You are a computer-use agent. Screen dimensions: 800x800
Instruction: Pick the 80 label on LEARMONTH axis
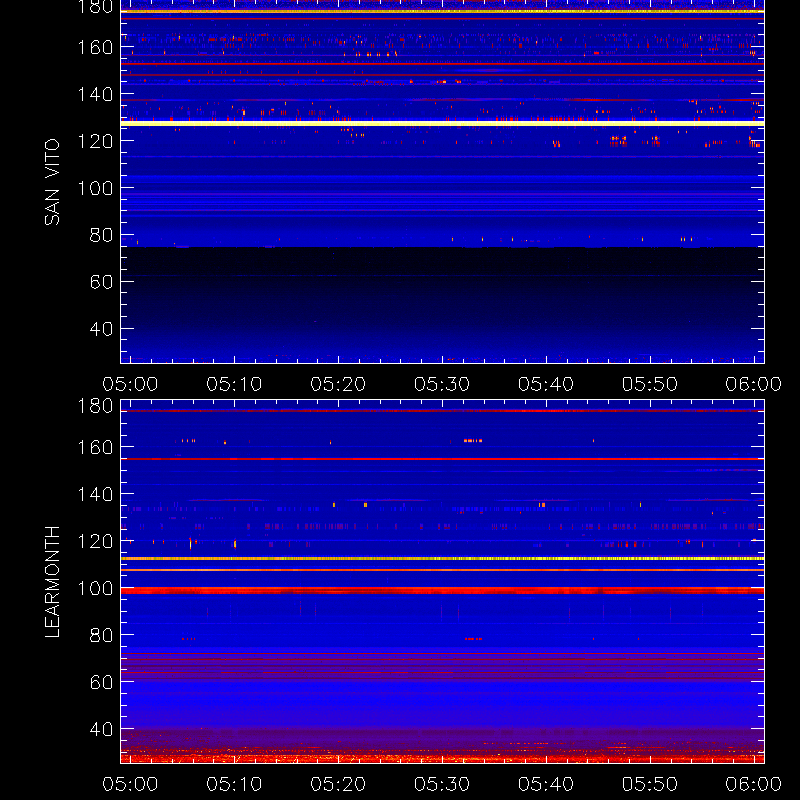tap(101, 635)
